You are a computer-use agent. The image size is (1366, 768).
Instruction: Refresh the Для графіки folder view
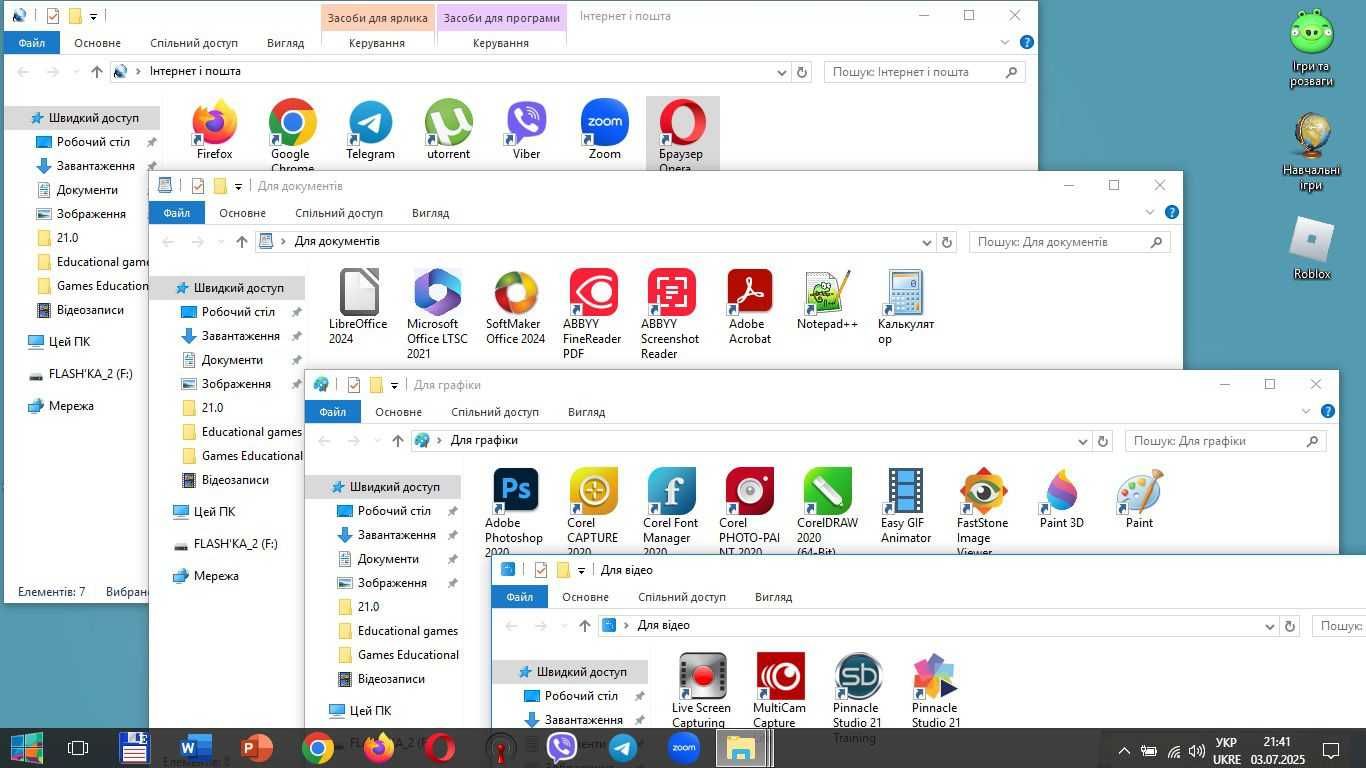[1103, 441]
